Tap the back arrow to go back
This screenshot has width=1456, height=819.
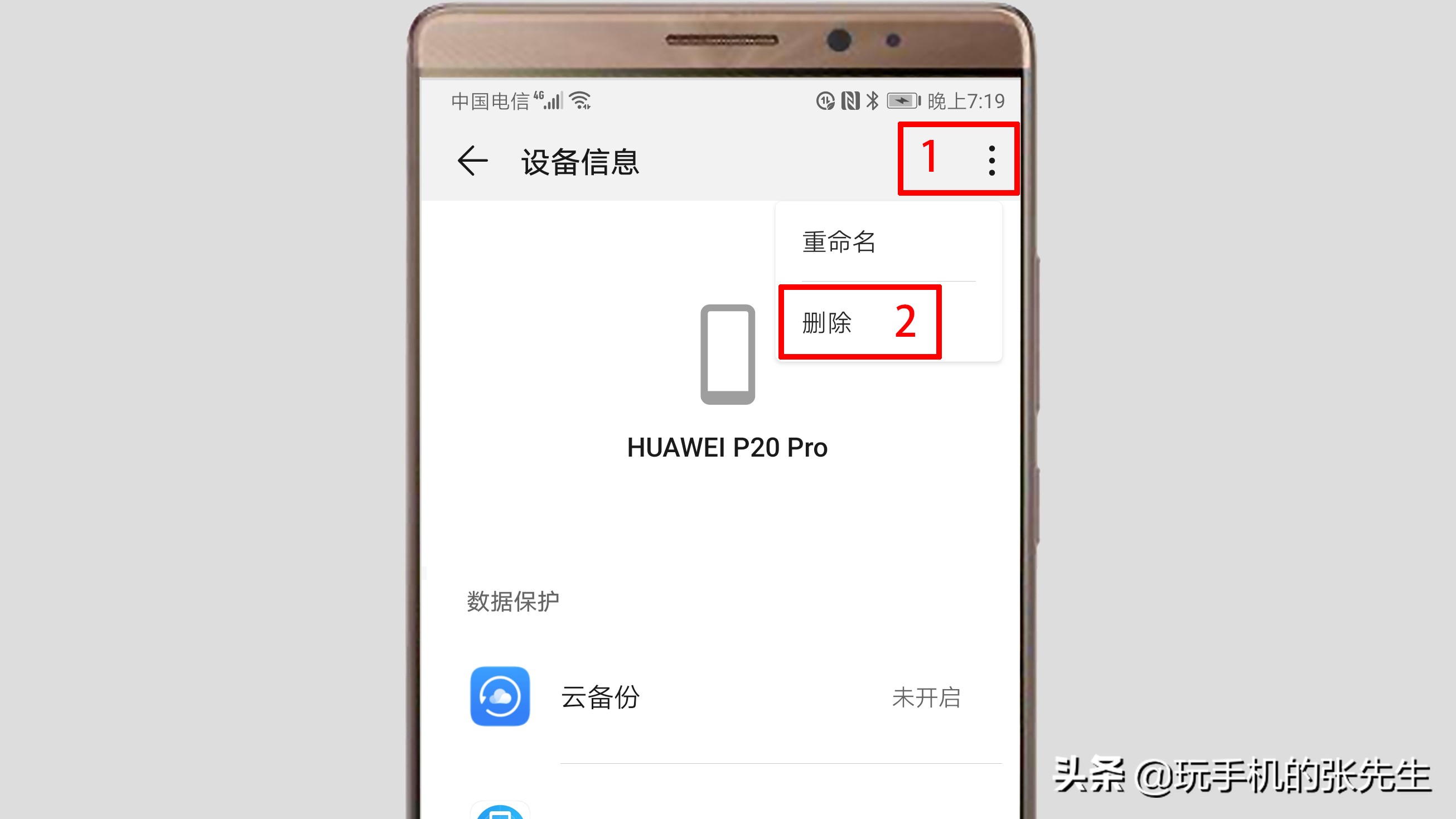tap(471, 161)
